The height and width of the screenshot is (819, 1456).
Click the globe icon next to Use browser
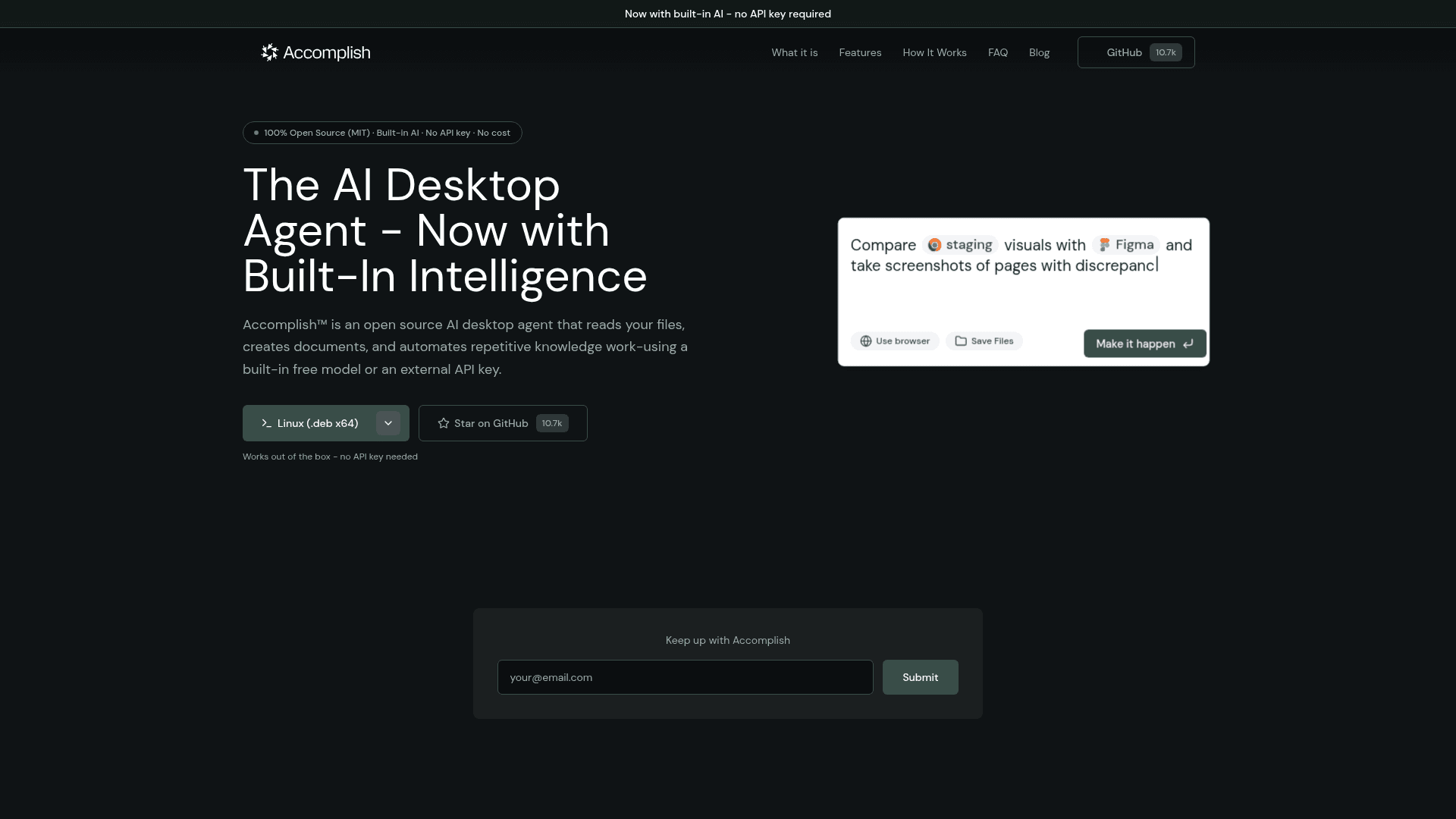(x=866, y=340)
